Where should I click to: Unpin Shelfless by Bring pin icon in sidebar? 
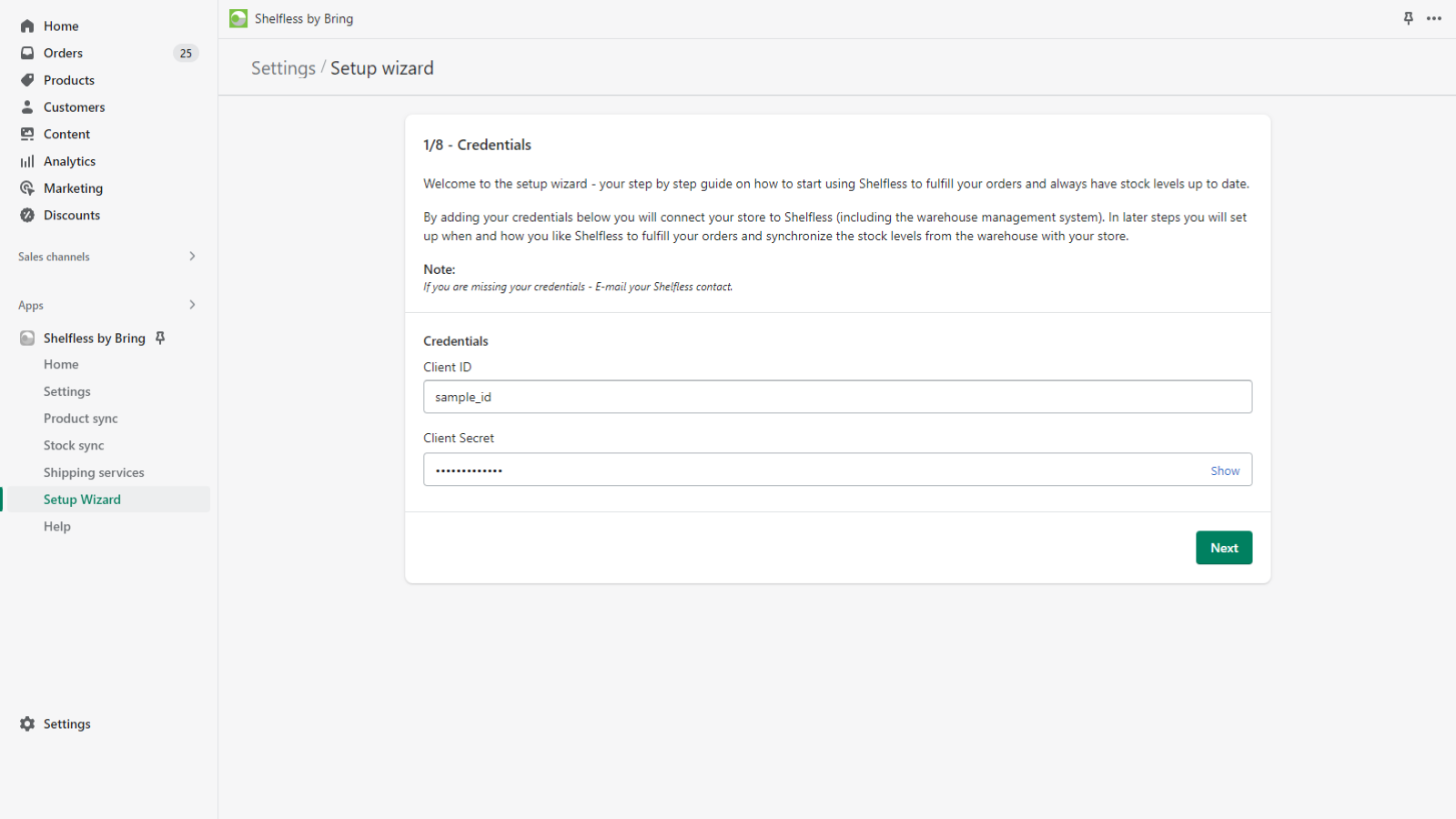(x=160, y=338)
